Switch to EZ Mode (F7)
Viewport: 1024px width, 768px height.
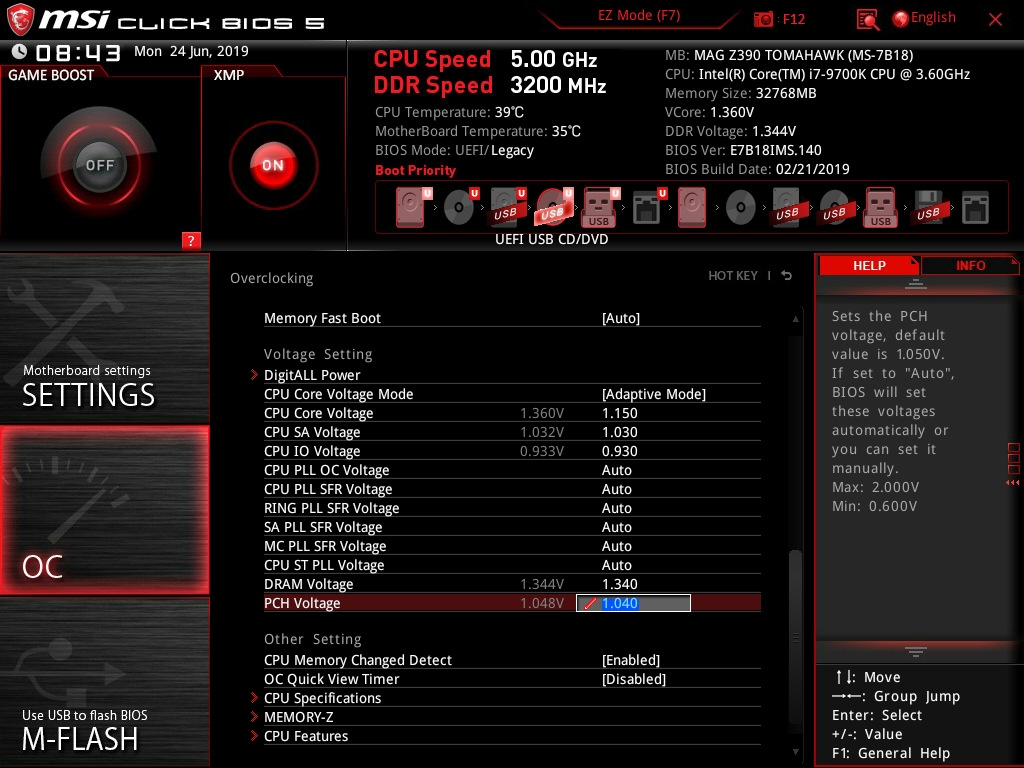point(639,16)
